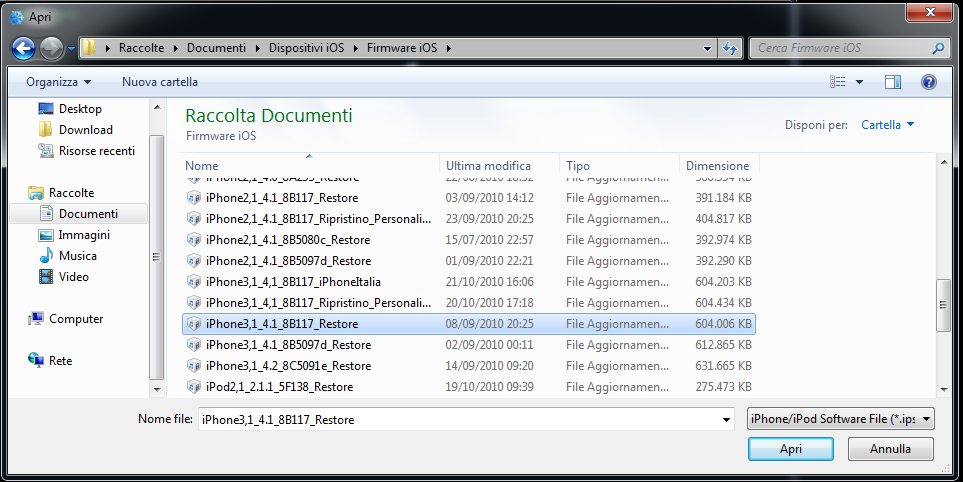Click file list scrollbar up arrow
963x482 pixels.
(x=944, y=161)
